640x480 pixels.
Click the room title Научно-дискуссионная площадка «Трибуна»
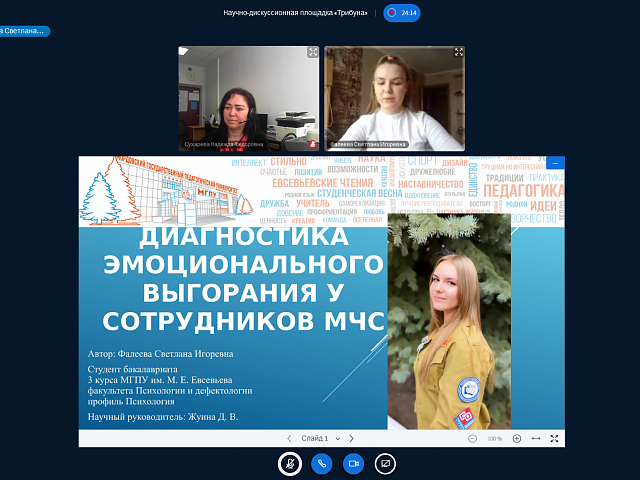(296, 13)
